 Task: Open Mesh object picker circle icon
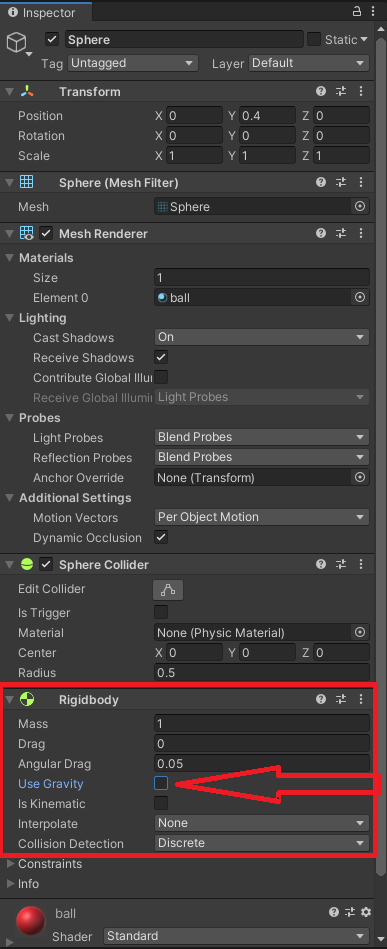tap(360, 206)
